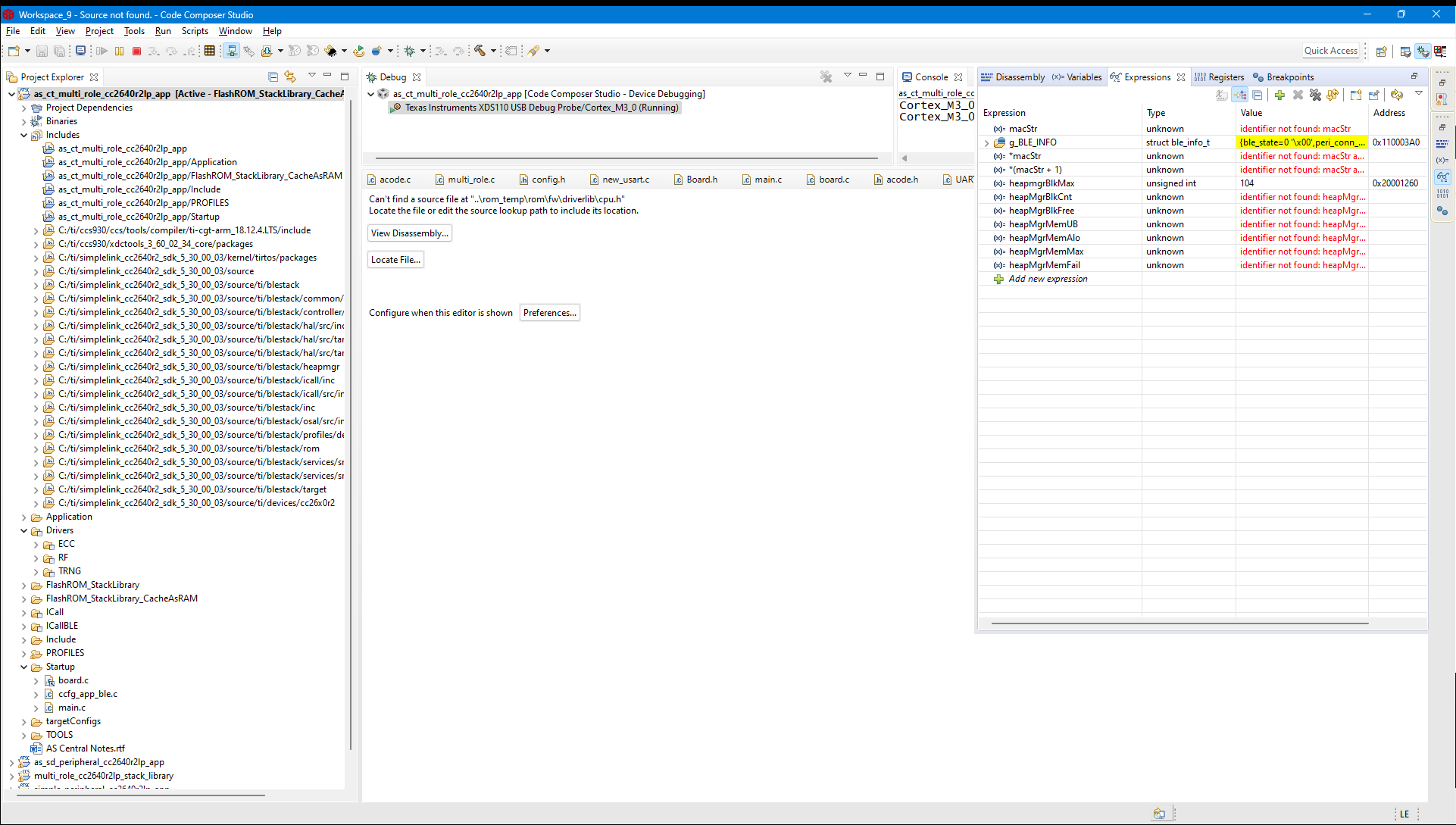Toggle highlighted Show Logical Structure icon in Expressions
1456x825 pixels.
coord(1240,95)
